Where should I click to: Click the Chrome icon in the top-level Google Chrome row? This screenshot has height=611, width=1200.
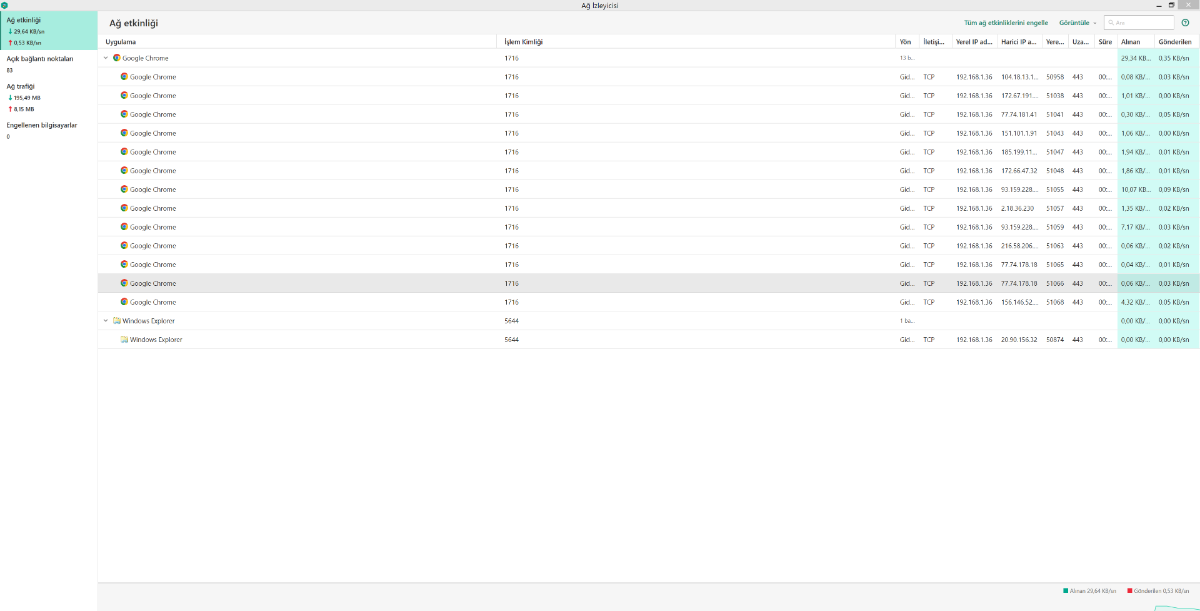[x=116, y=58]
